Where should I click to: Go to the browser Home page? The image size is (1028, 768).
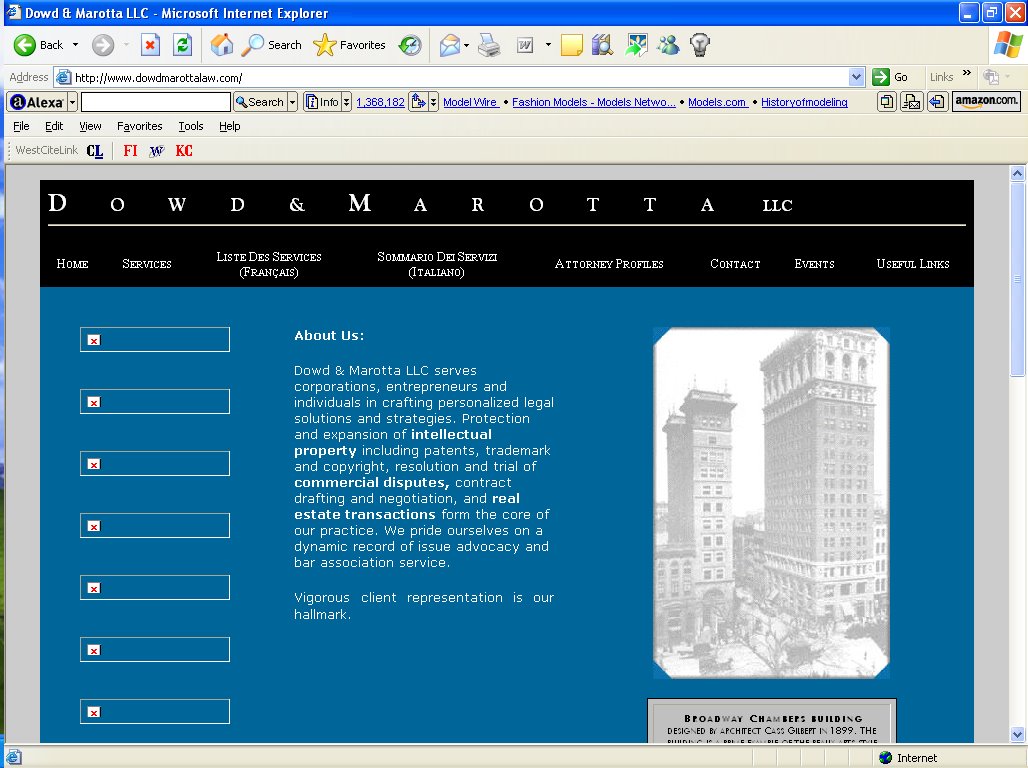[222, 45]
